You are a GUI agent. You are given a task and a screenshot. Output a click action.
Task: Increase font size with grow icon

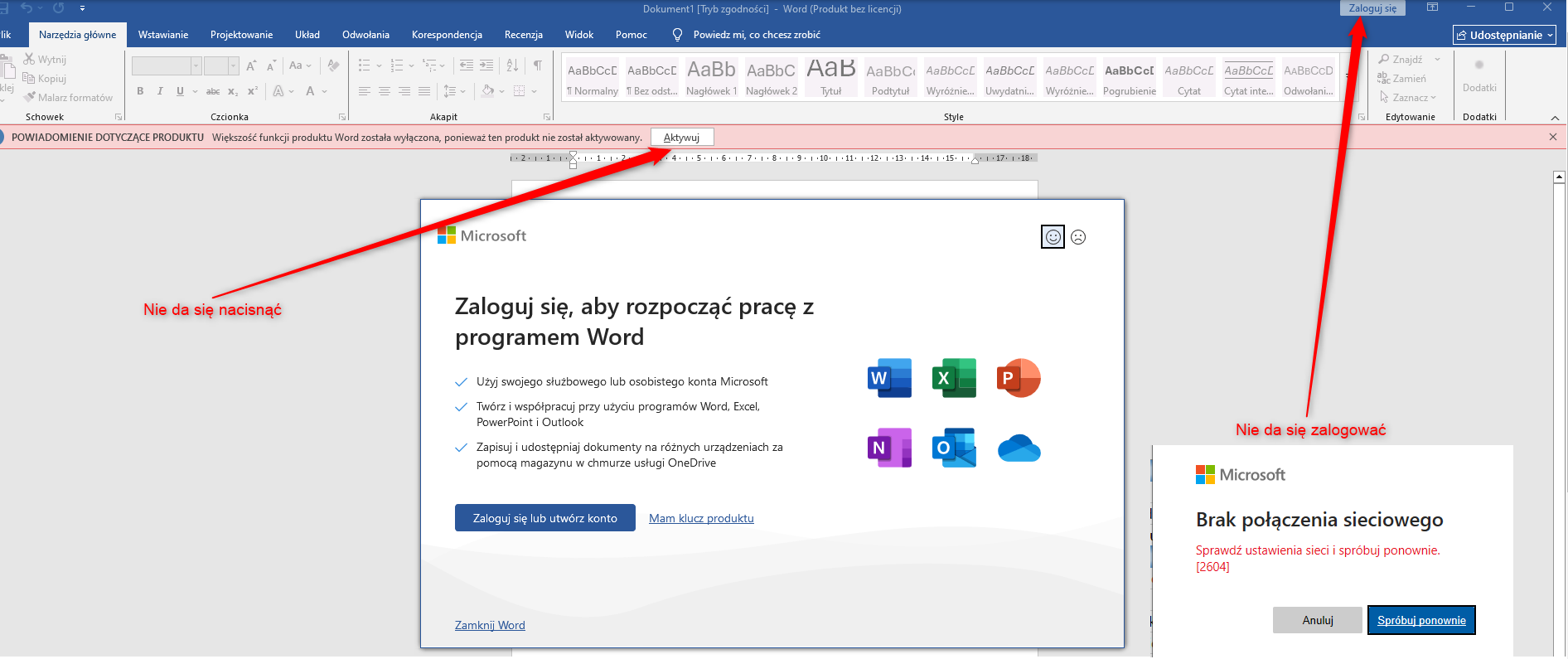(x=251, y=65)
